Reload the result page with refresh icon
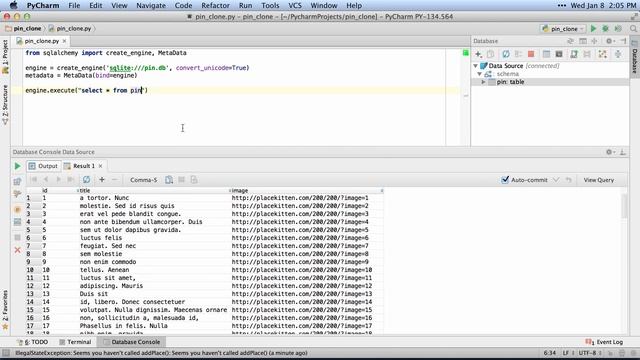Viewport: 640px width, 360px height. 87,180
